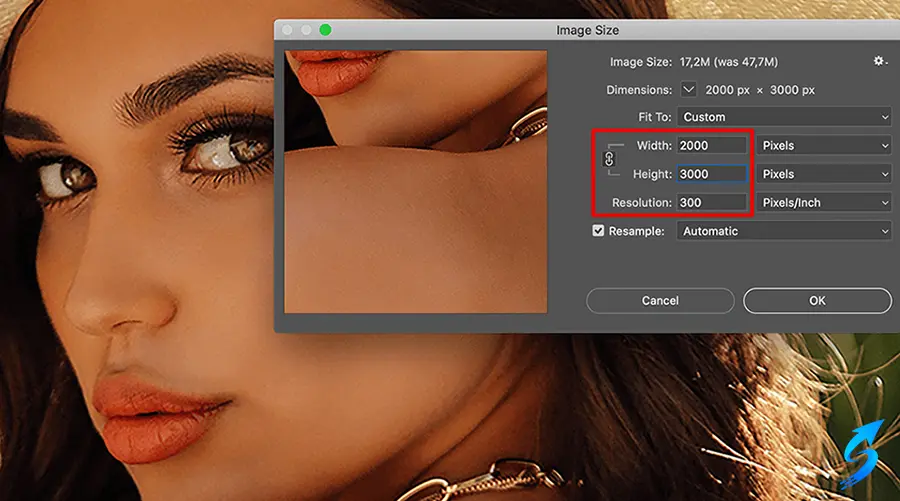Click the gray minimize button in the dialog
Image resolution: width=900 pixels, height=501 pixels.
coord(306,30)
